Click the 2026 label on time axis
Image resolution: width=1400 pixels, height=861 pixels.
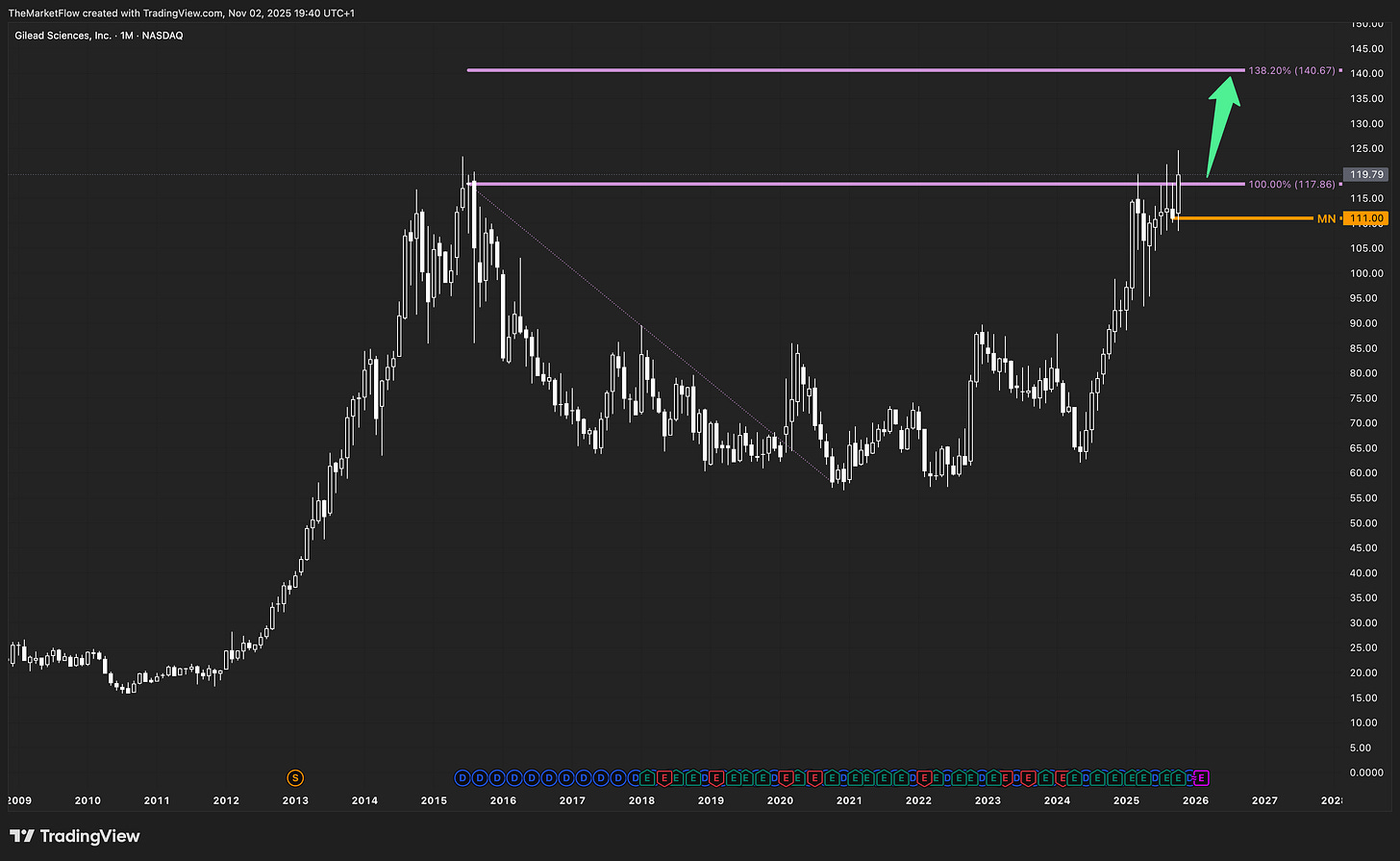click(1195, 800)
